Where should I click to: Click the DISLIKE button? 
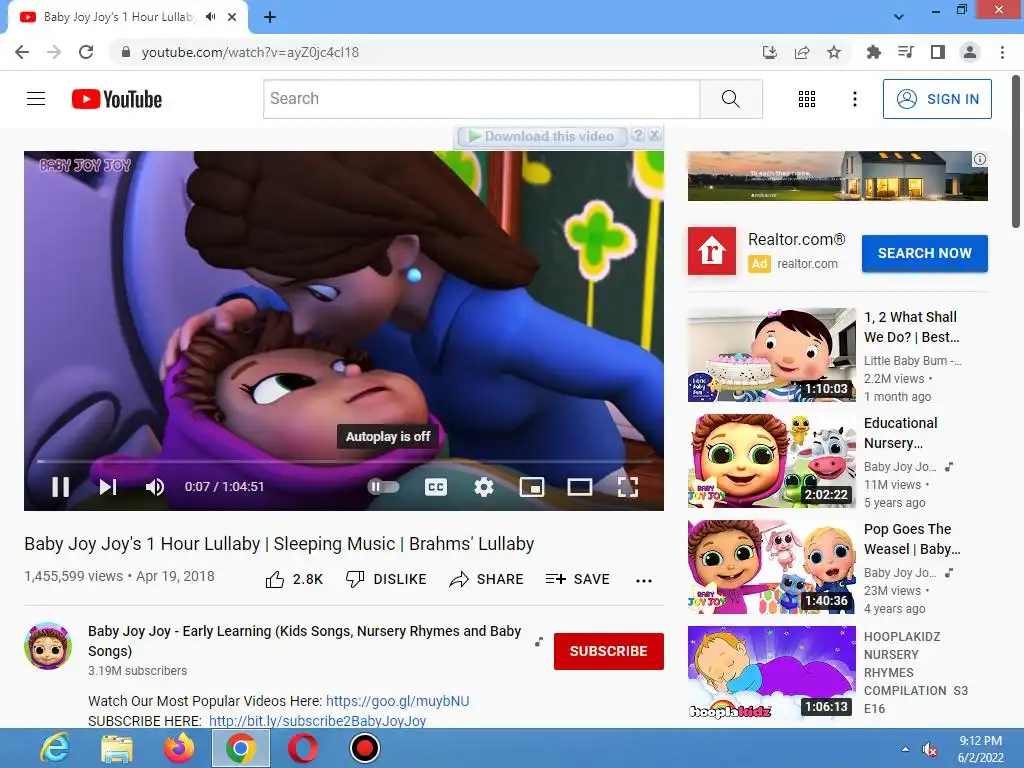(386, 579)
